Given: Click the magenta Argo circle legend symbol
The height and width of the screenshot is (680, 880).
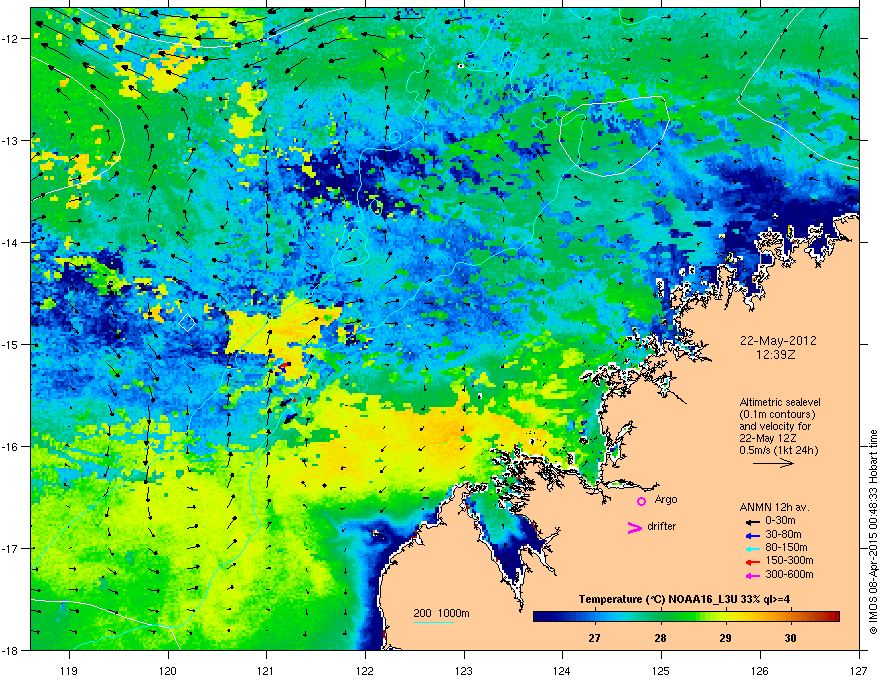Looking at the screenshot, I should click(x=641, y=501).
